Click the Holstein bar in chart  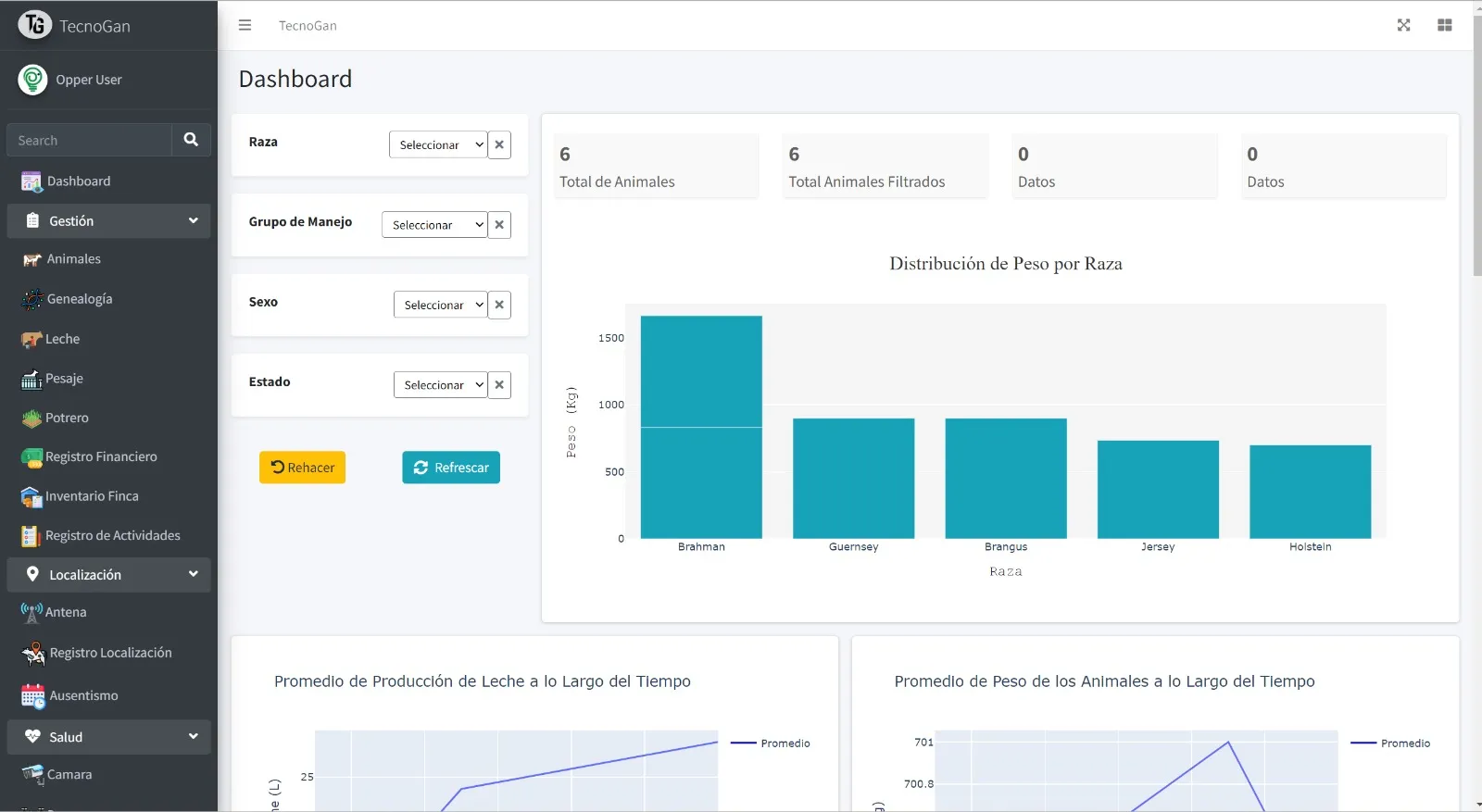[x=1311, y=492]
